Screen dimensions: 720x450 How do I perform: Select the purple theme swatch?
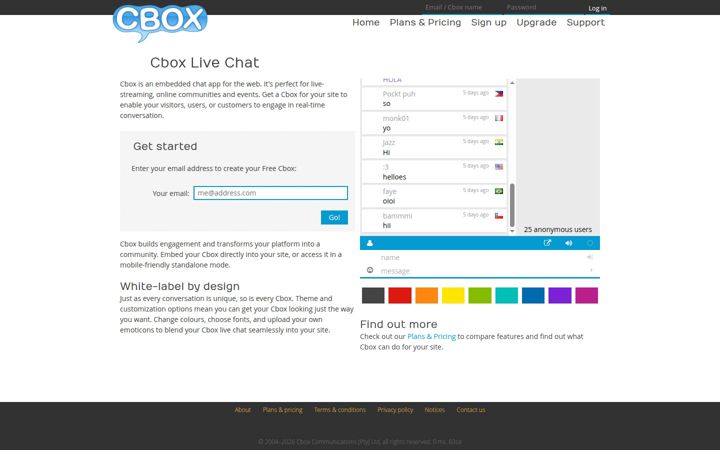(x=560, y=295)
